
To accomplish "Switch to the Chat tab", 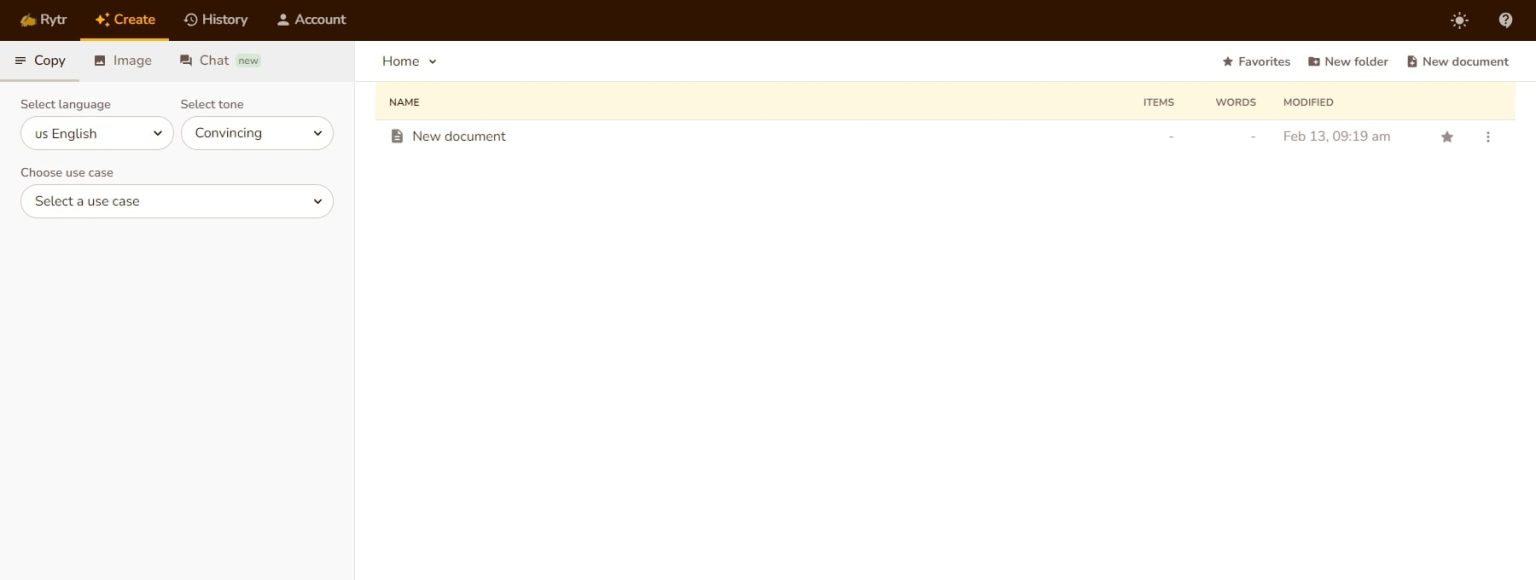I will (214, 61).
